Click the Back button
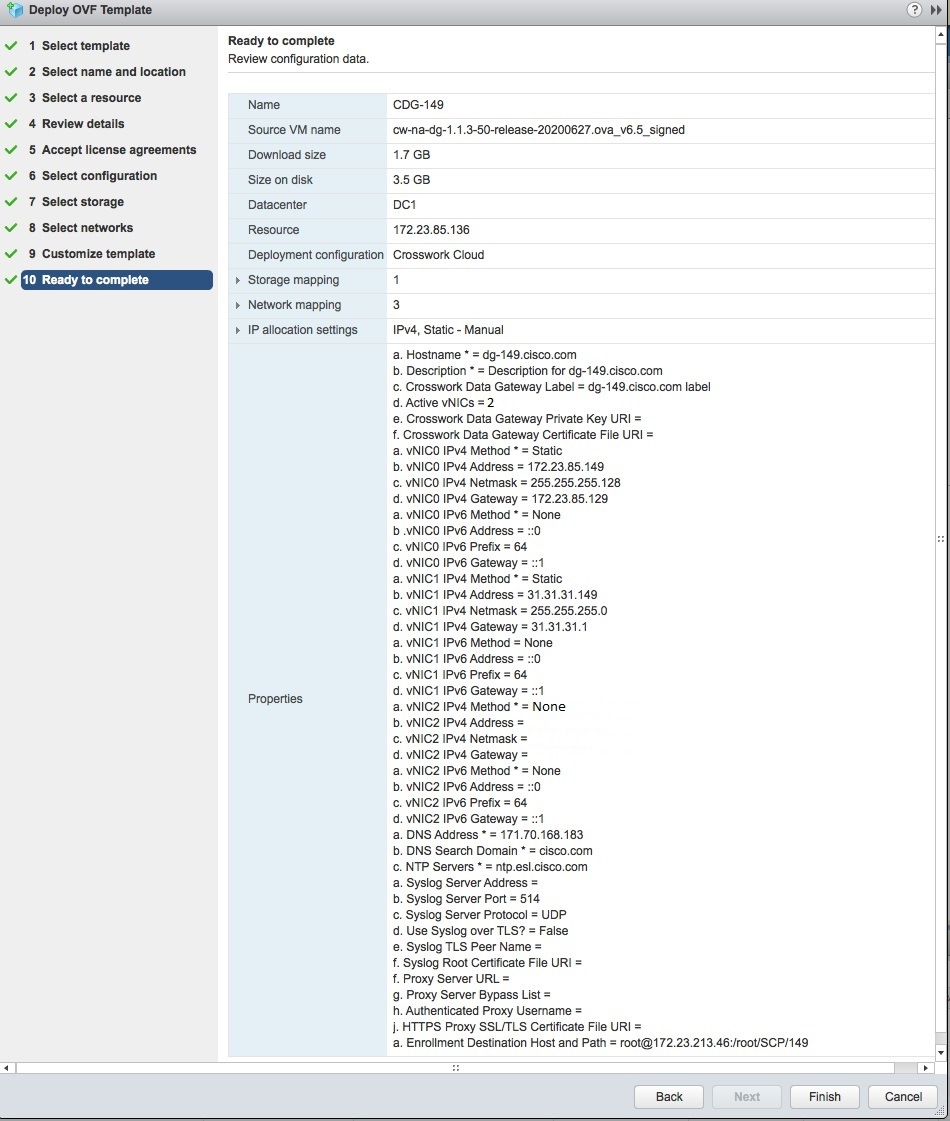950x1121 pixels. 668,1096
